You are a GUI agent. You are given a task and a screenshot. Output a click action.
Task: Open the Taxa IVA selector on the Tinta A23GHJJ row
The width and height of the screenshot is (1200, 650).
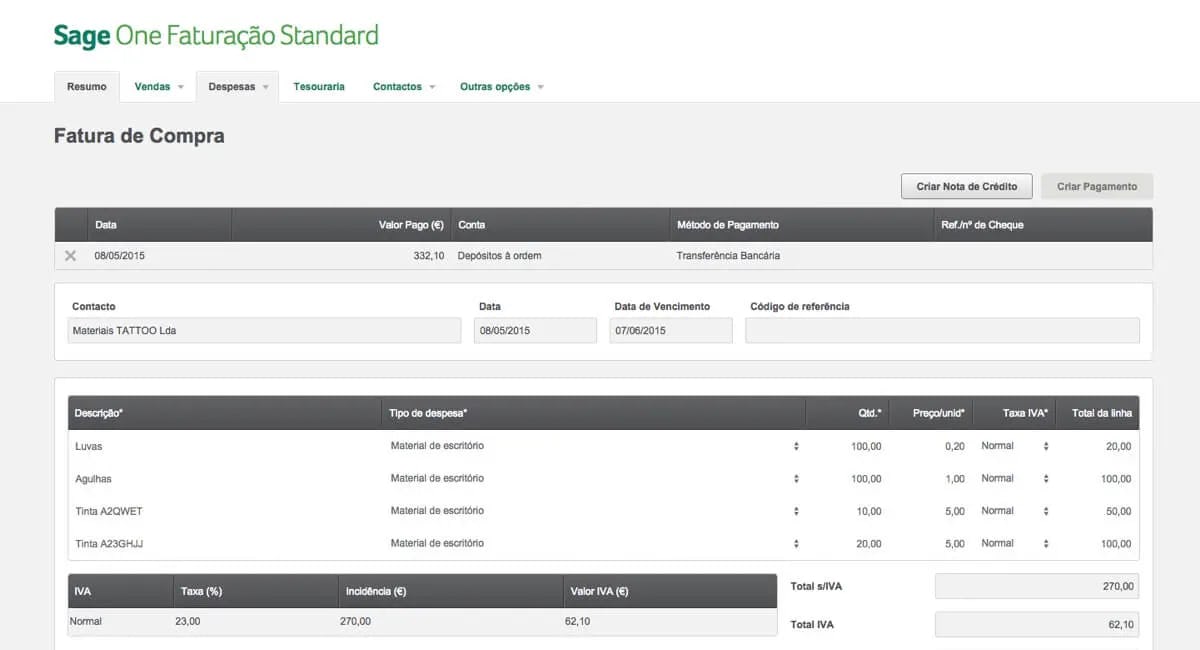click(x=1044, y=543)
